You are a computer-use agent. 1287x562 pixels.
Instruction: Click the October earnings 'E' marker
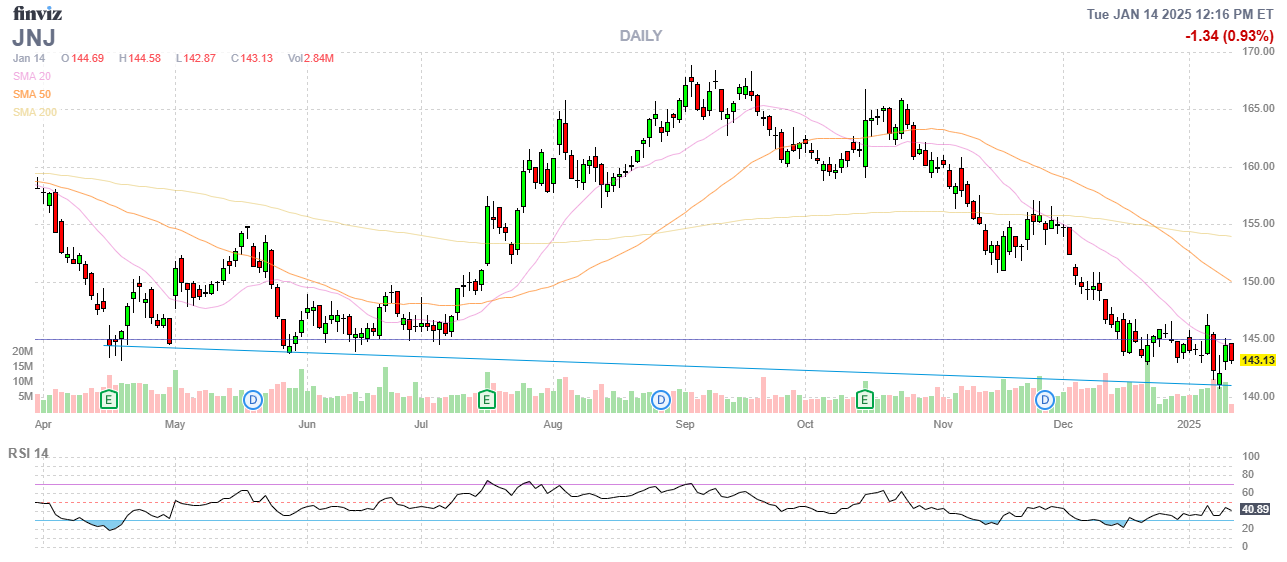[x=865, y=400]
